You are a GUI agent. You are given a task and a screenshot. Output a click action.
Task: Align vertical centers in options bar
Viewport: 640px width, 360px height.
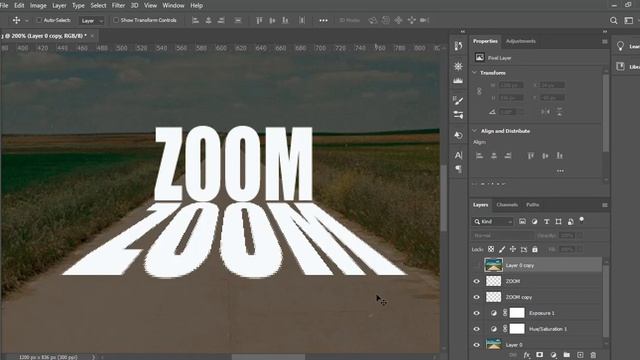272,20
